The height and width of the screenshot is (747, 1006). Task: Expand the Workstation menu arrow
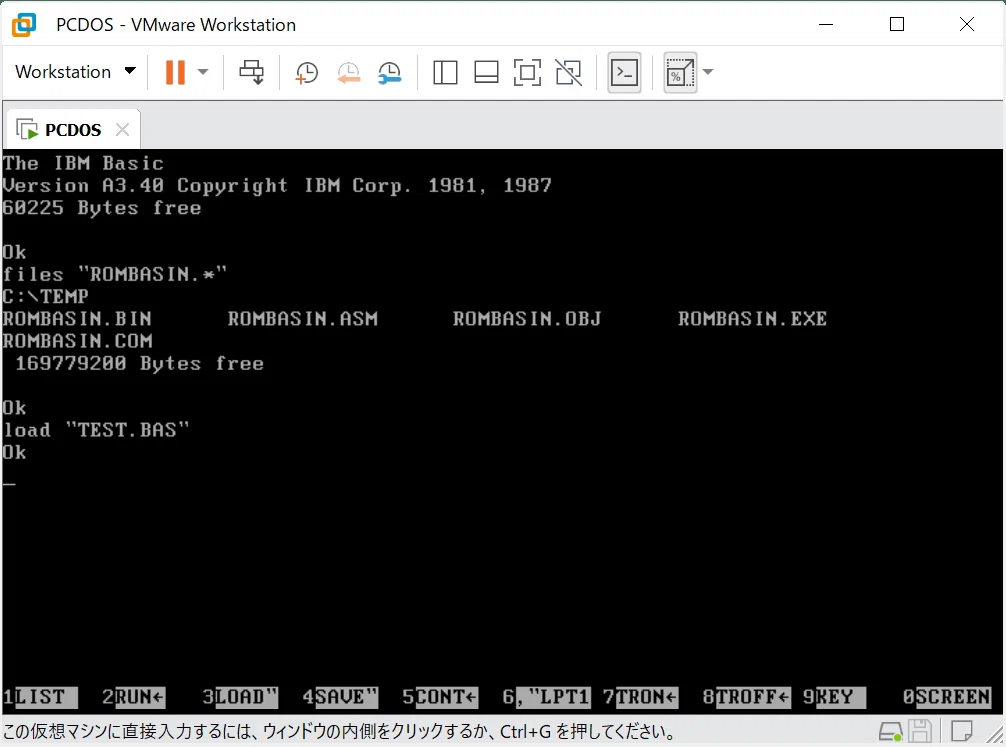[130, 71]
